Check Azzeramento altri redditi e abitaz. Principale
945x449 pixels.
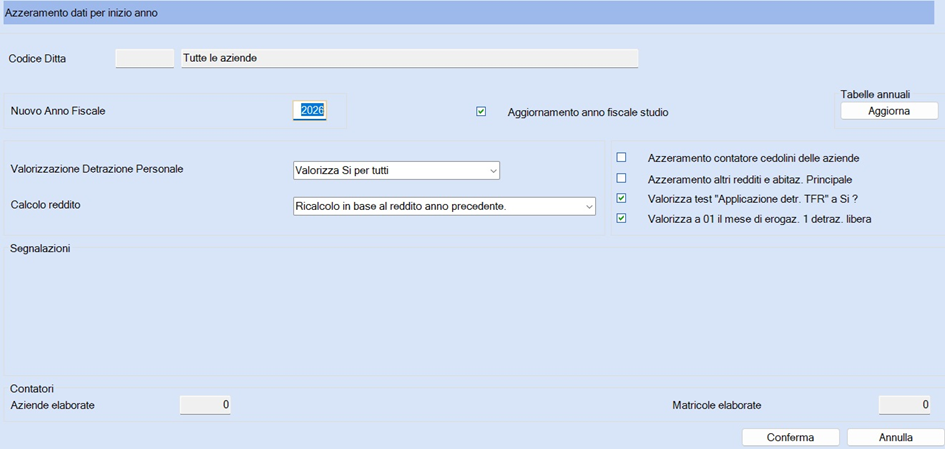point(621,178)
